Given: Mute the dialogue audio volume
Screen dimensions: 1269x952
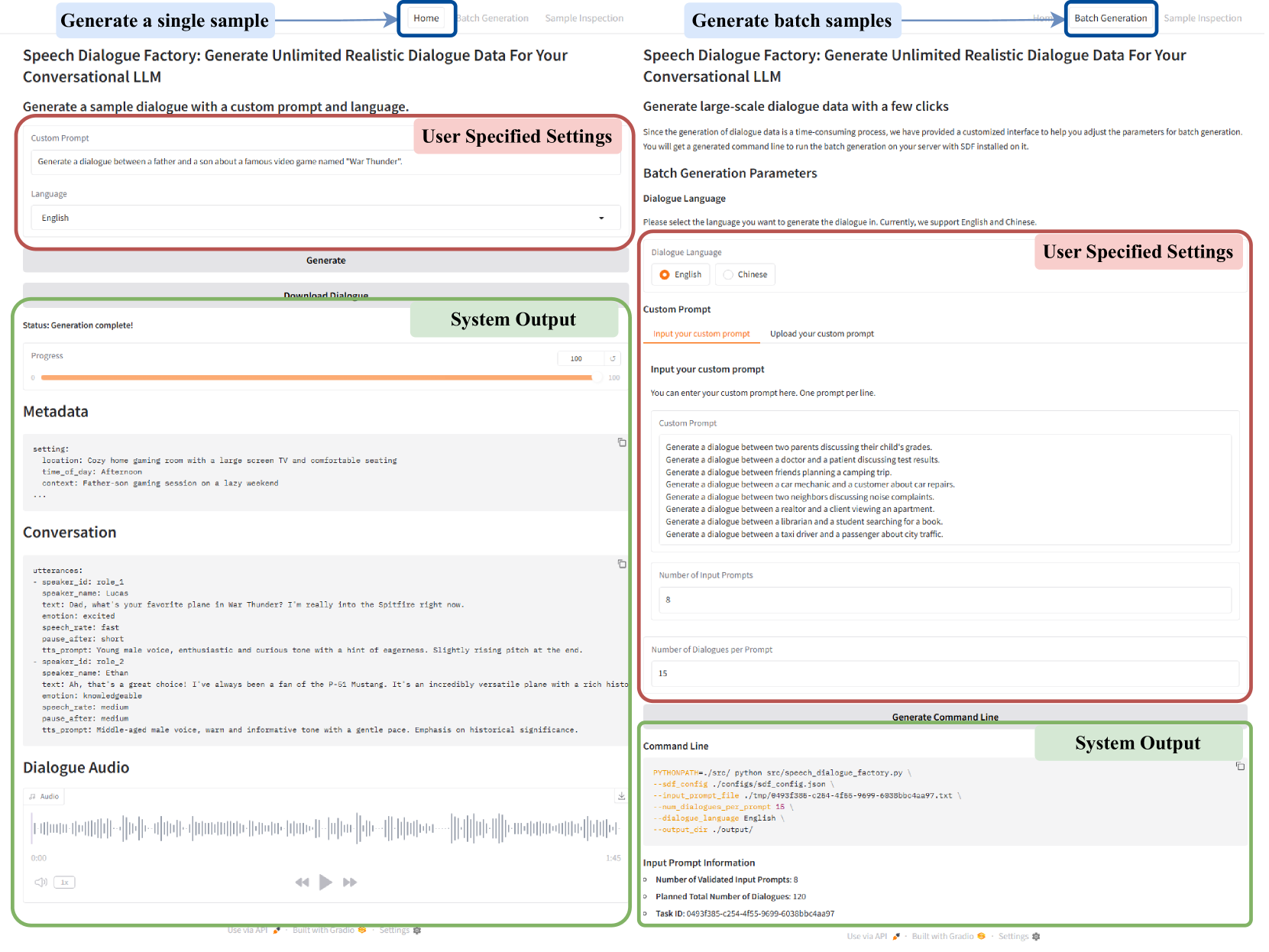Looking at the screenshot, I should [40, 882].
